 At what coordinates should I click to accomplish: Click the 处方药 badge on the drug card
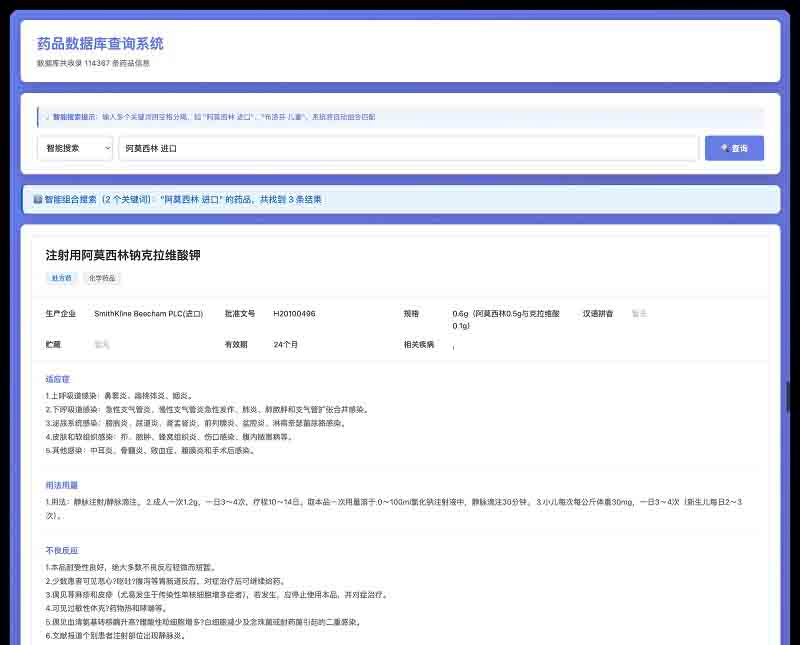[x=62, y=278]
